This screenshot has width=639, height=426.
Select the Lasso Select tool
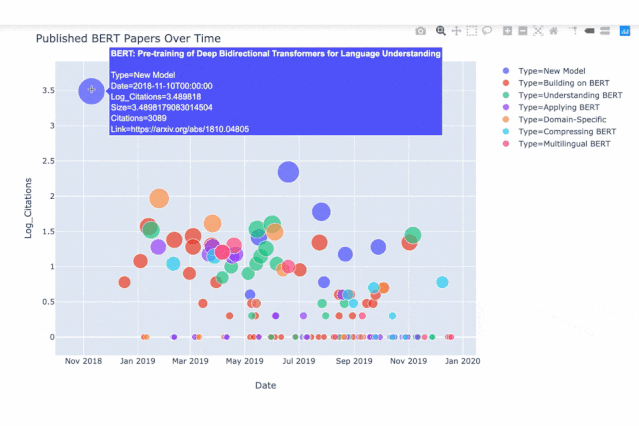point(487,31)
